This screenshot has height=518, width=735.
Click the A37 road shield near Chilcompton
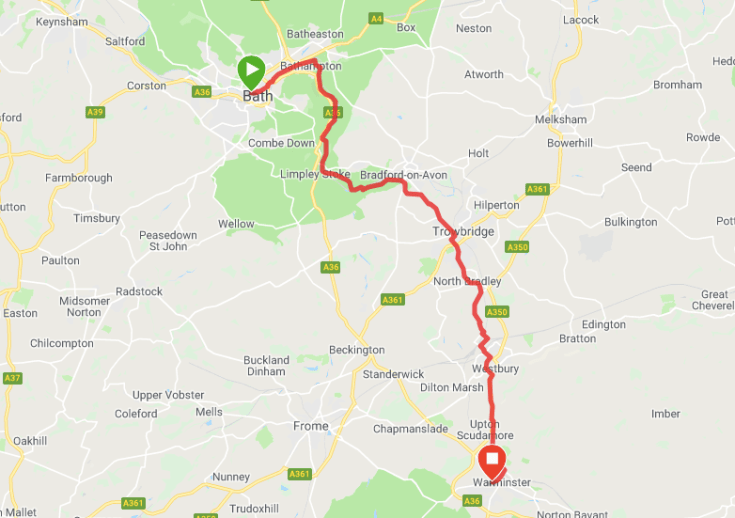coord(12,378)
